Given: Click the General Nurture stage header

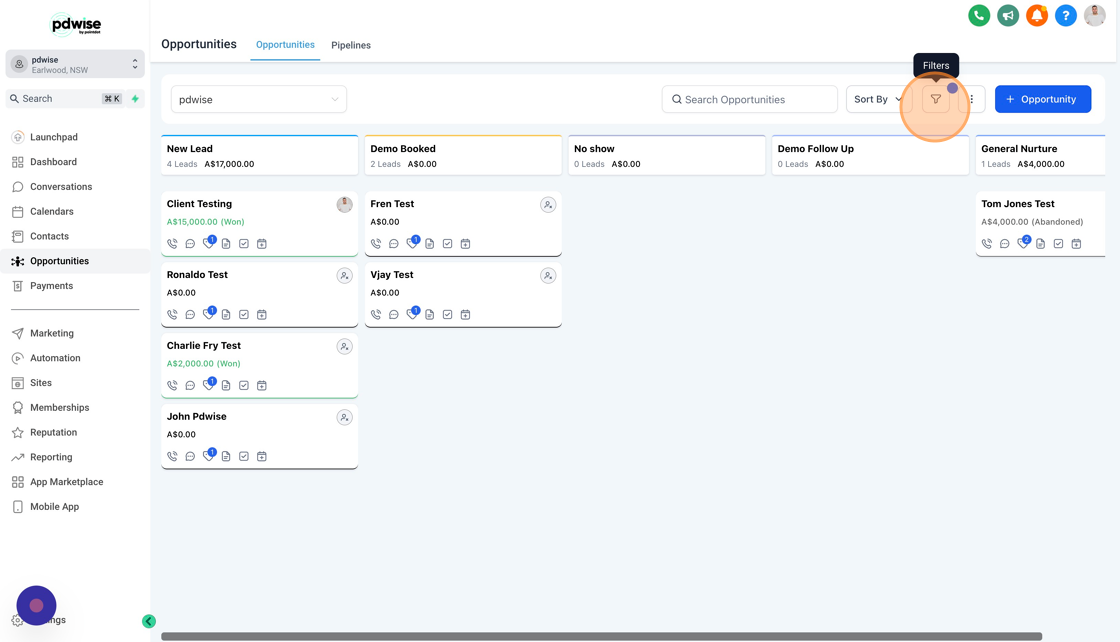Looking at the screenshot, I should pyautogui.click(x=1040, y=155).
